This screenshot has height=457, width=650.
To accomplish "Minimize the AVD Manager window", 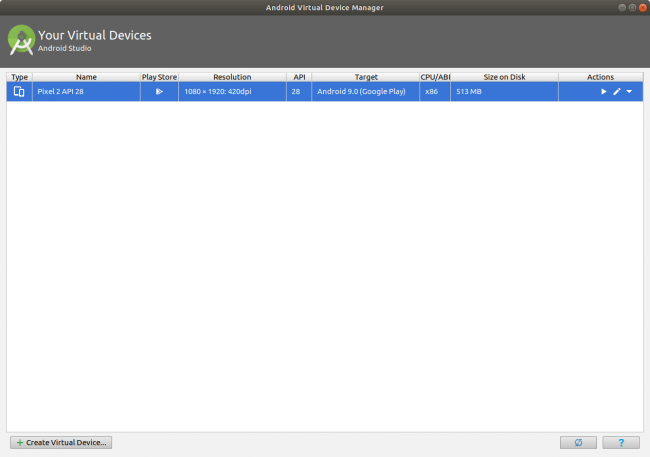I will tap(622, 7).
